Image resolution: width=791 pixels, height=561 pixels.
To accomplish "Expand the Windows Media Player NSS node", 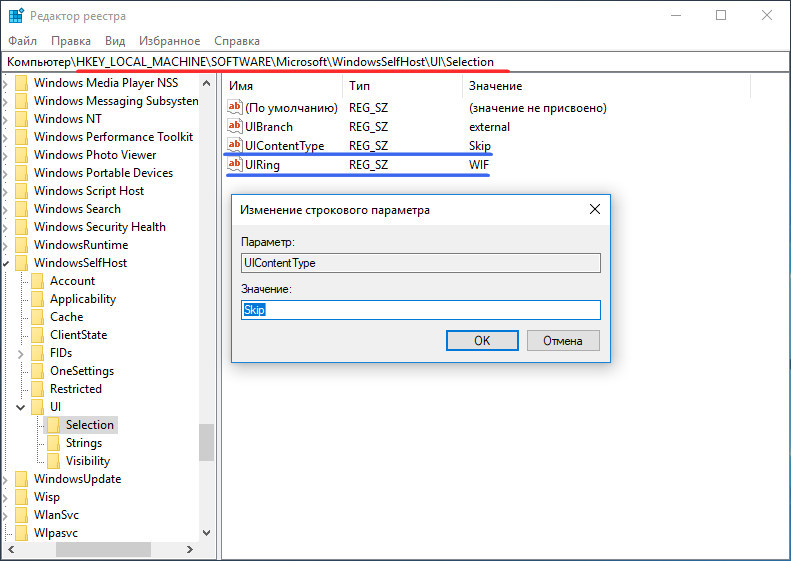I will pos(6,83).
